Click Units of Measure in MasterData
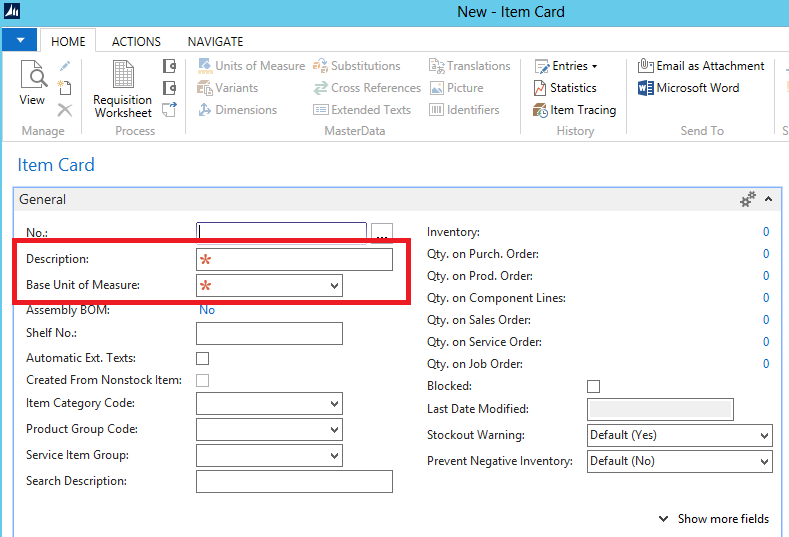Screen dimensions: 789x537 coord(252,66)
